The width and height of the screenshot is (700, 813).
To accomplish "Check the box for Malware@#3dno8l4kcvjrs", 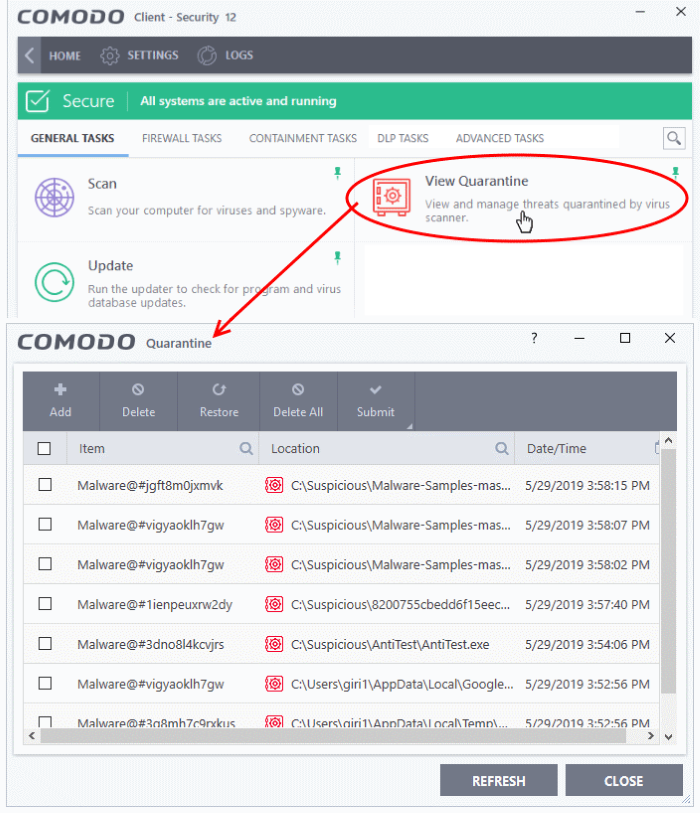I will (x=45, y=643).
